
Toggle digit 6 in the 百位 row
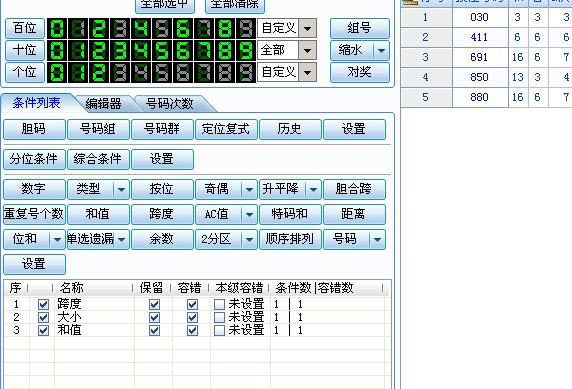tap(183, 28)
